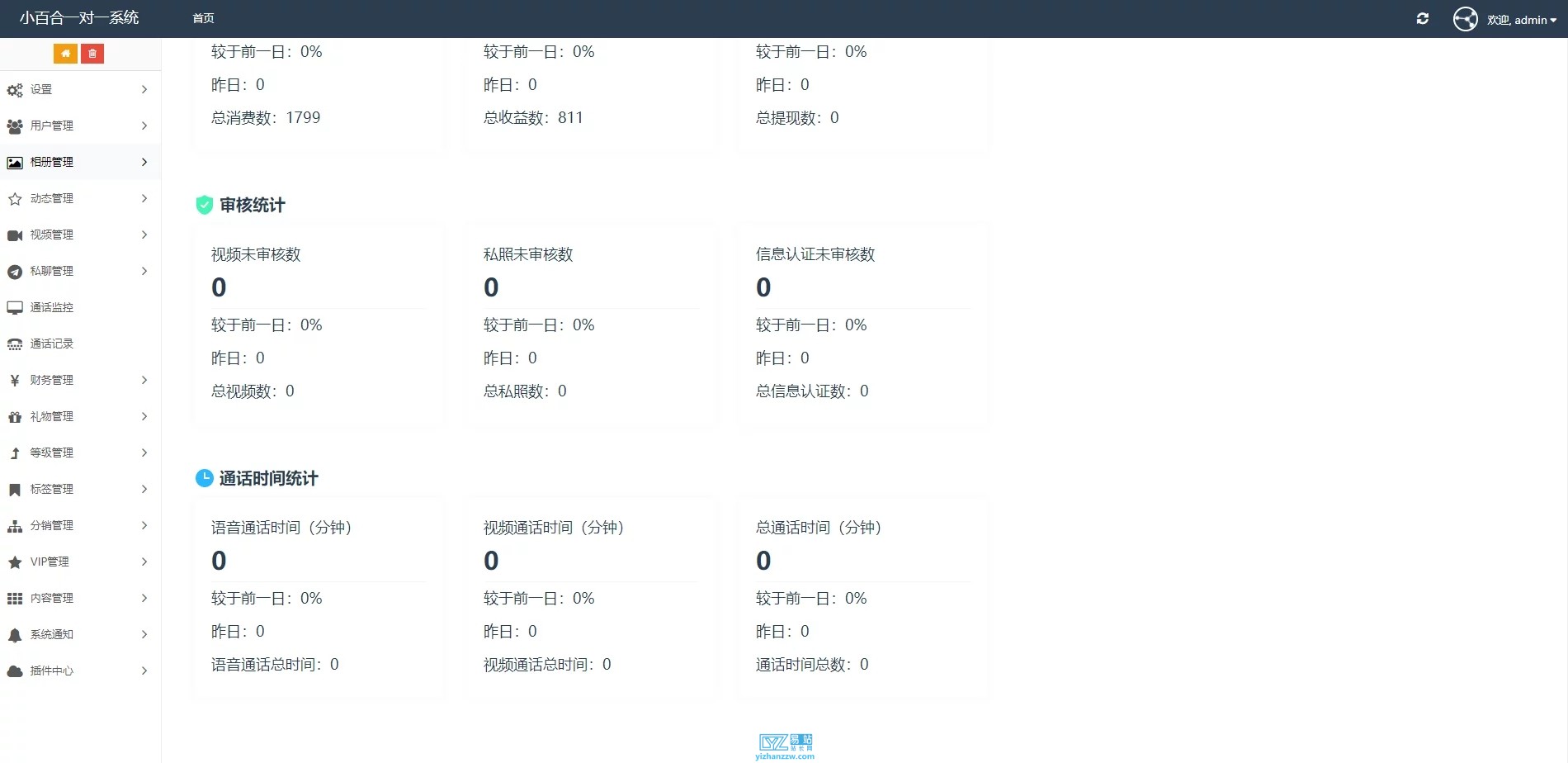Click the monitor icon for 通话监控
This screenshot has height=763, width=1568.
[14, 307]
